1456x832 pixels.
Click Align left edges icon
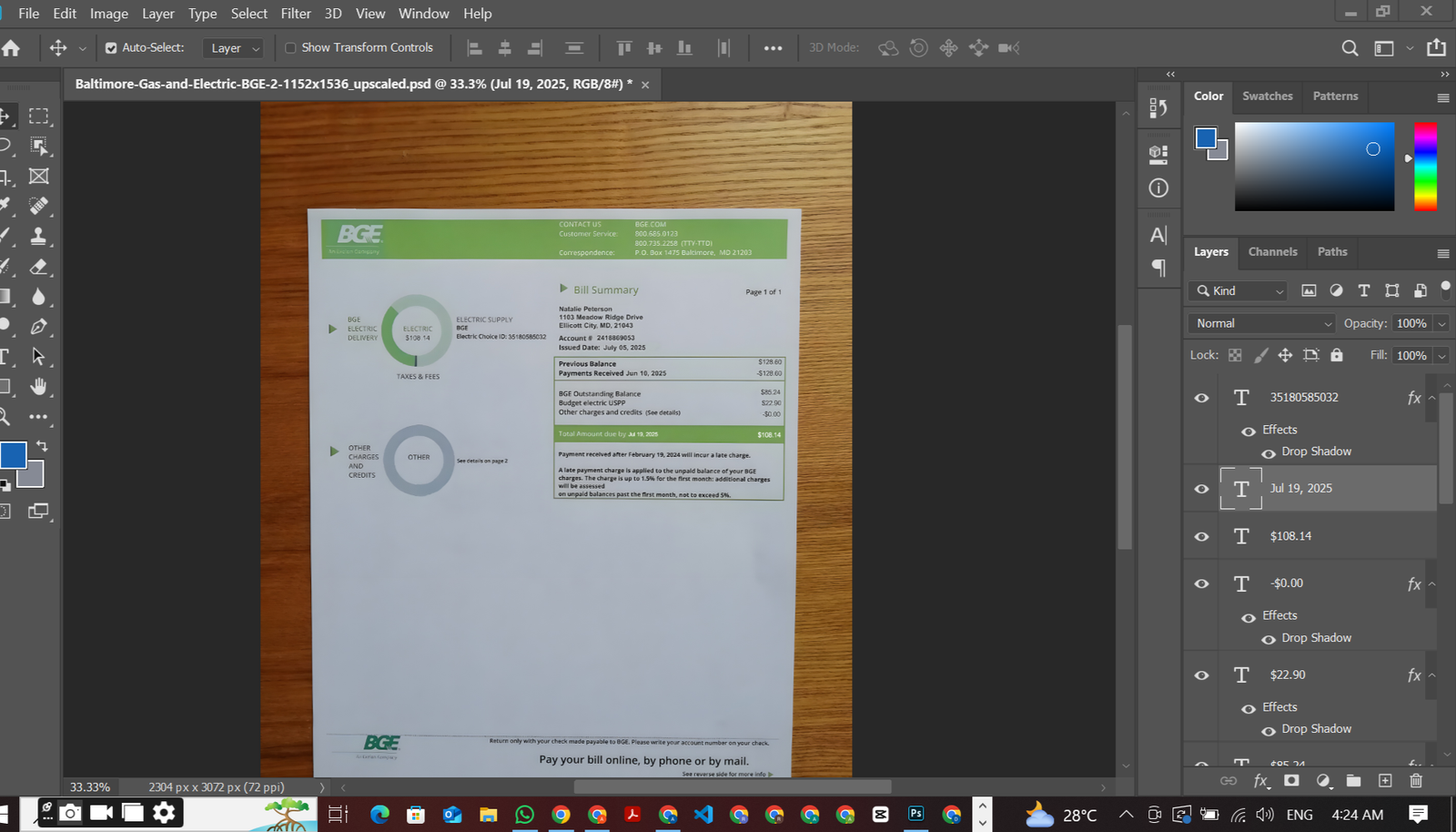(x=474, y=47)
